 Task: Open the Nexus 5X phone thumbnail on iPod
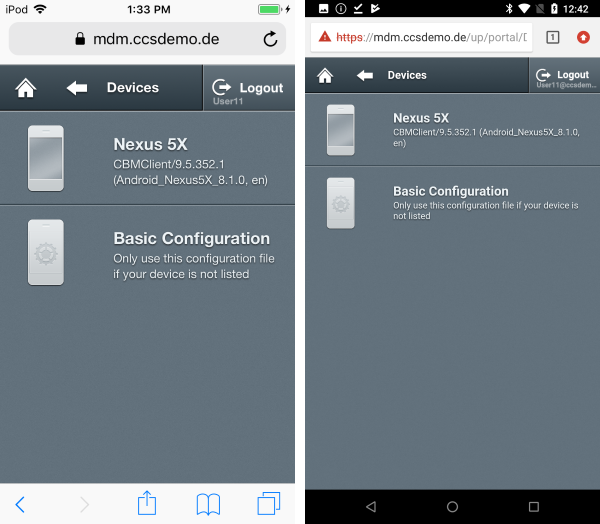coord(46,158)
